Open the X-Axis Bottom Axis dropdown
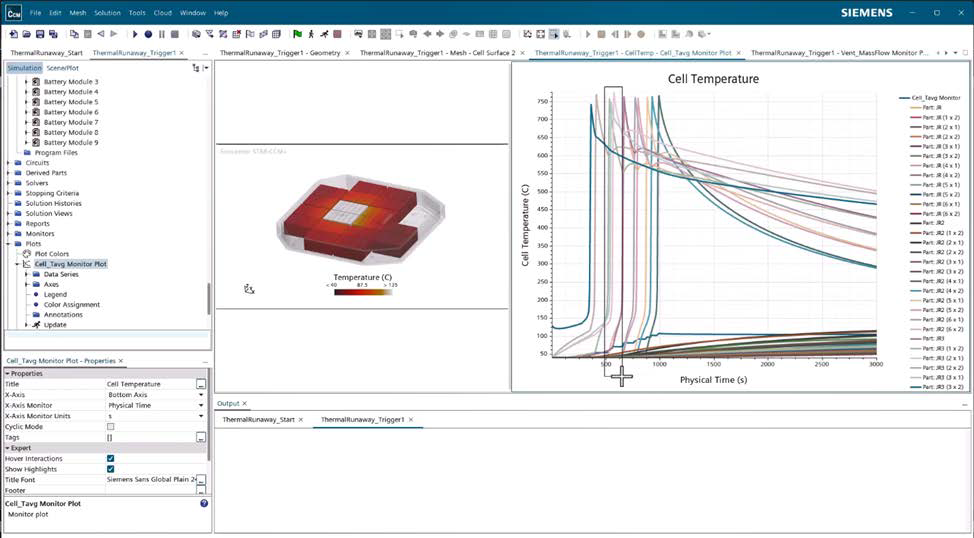 point(201,395)
